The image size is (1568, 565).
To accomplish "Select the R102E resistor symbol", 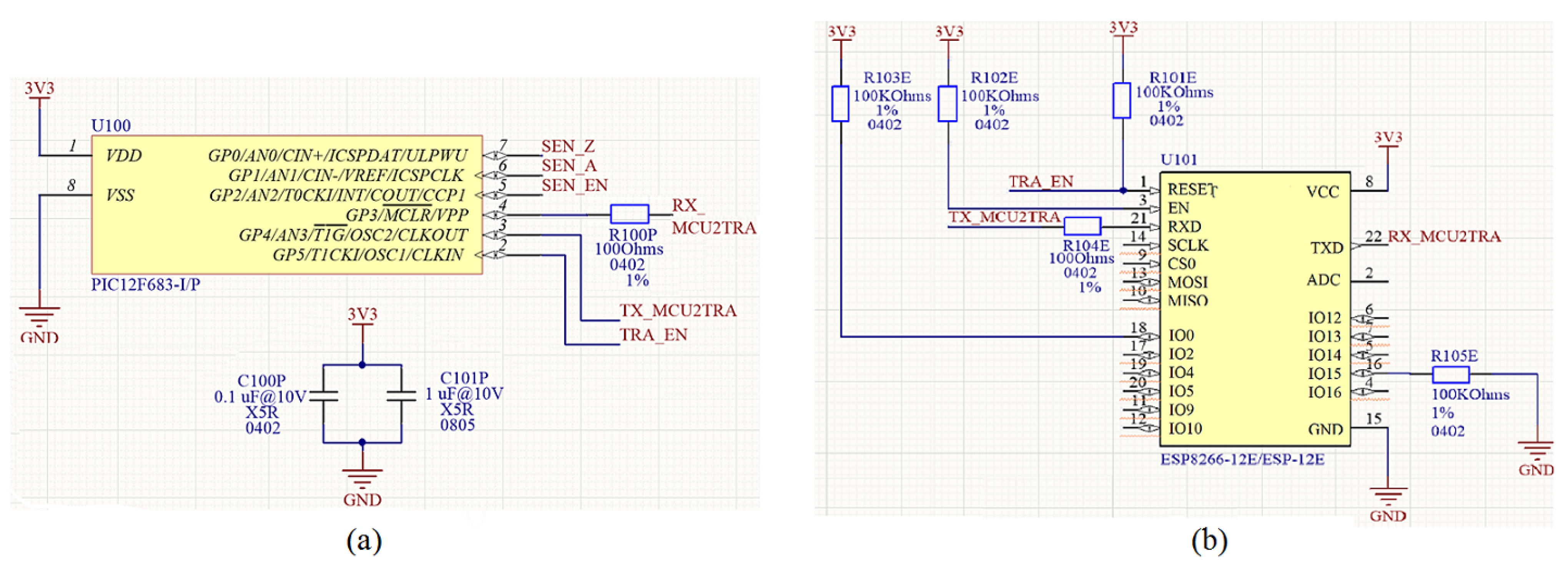I will [948, 103].
